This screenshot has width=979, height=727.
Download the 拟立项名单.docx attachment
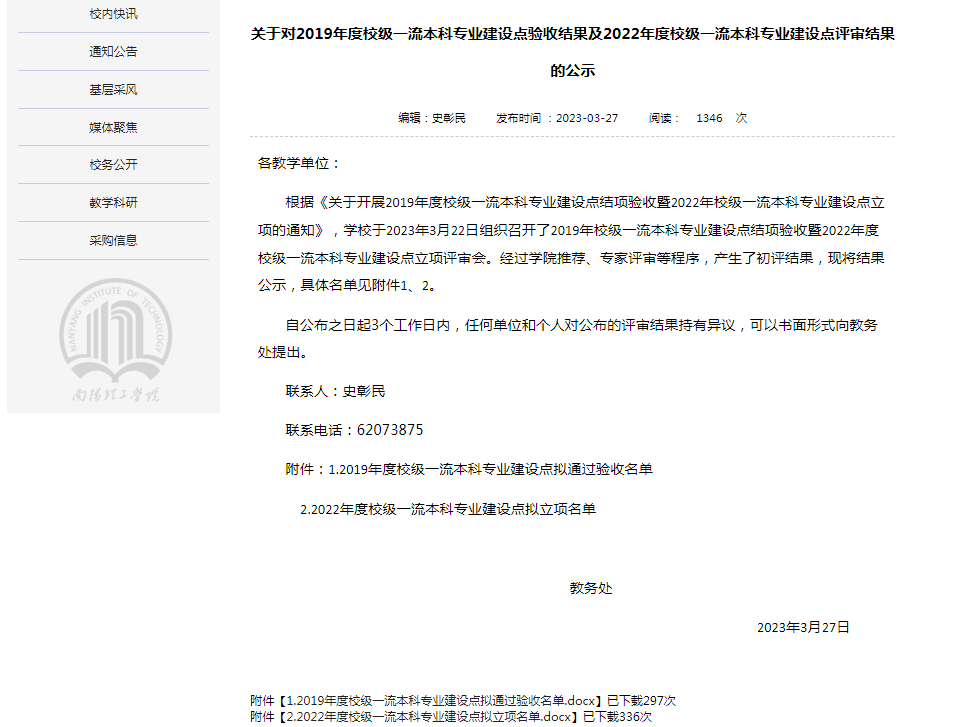(x=429, y=717)
